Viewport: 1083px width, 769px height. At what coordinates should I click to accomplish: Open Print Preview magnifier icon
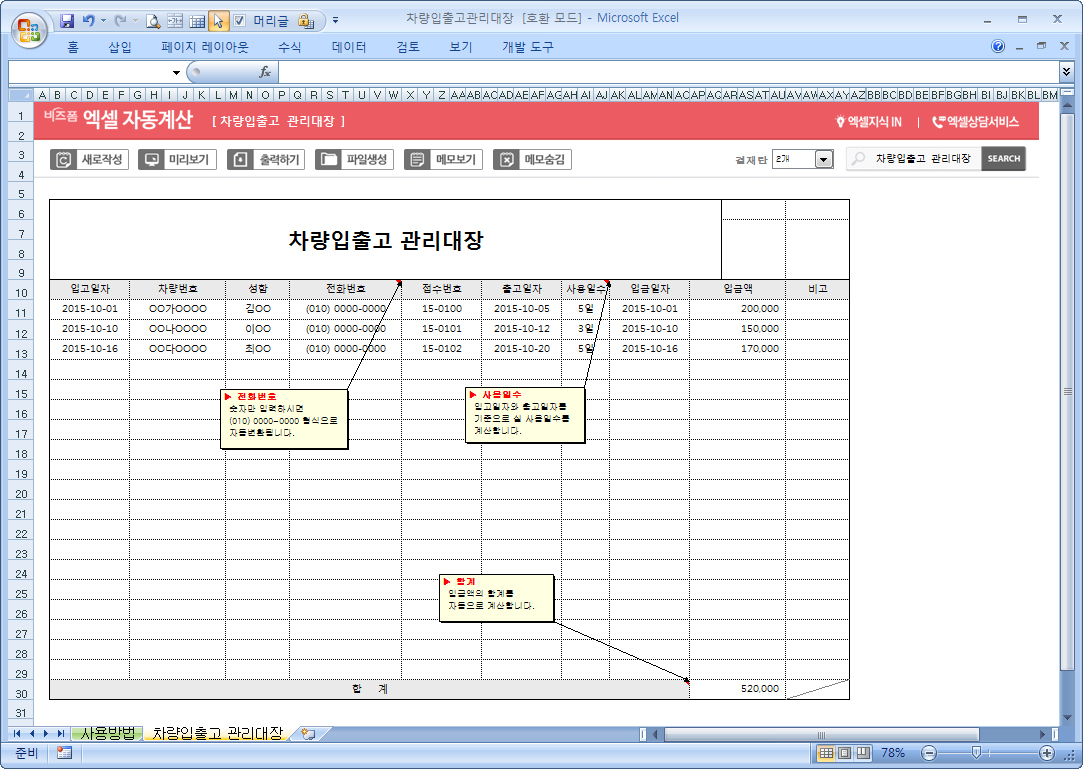[x=153, y=21]
